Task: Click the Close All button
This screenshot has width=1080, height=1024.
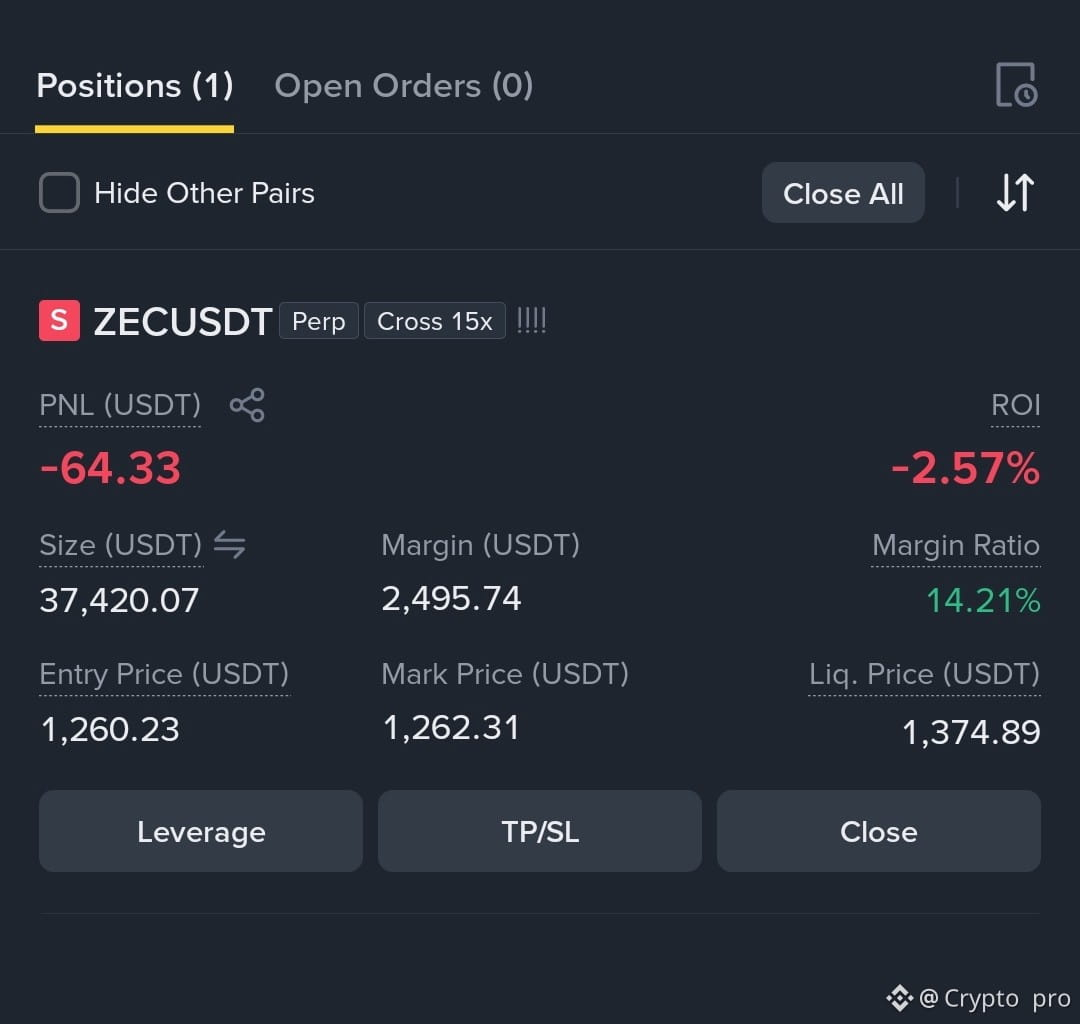Action: click(843, 193)
